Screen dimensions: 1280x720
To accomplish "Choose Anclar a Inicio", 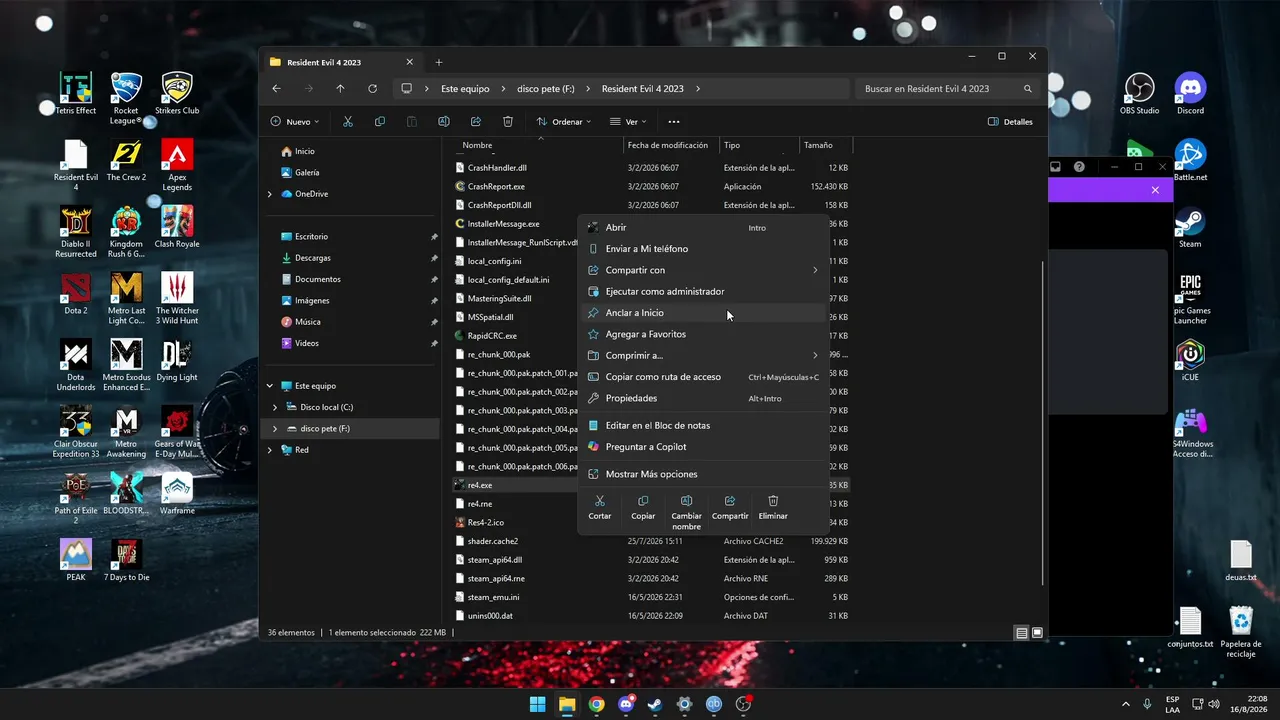I will [704, 313].
